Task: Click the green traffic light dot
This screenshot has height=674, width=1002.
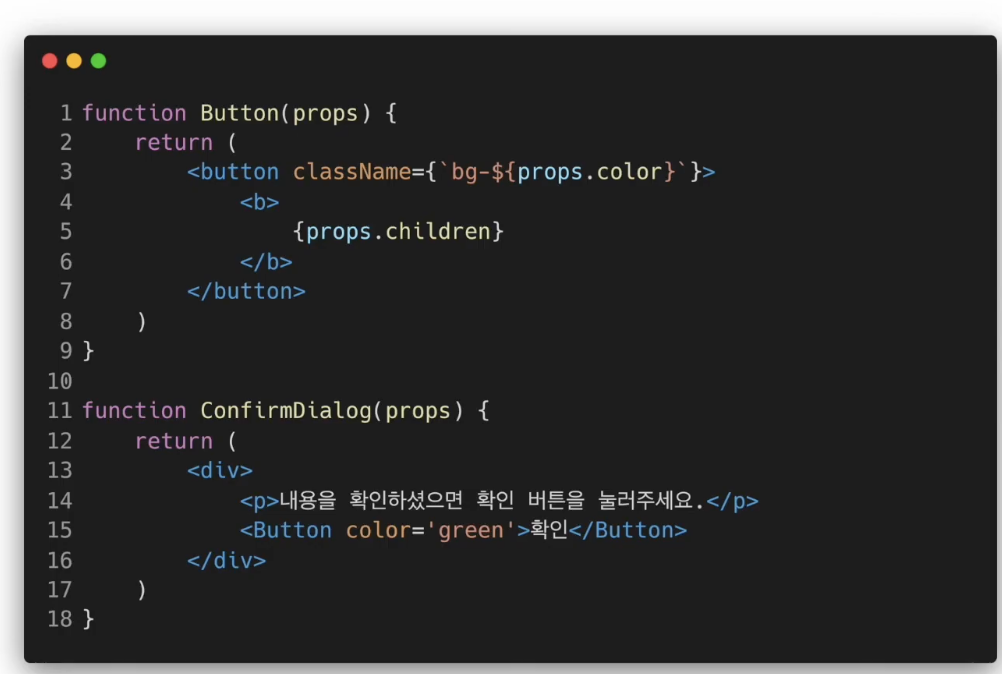Action: pyautogui.click(x=98, y=60)
